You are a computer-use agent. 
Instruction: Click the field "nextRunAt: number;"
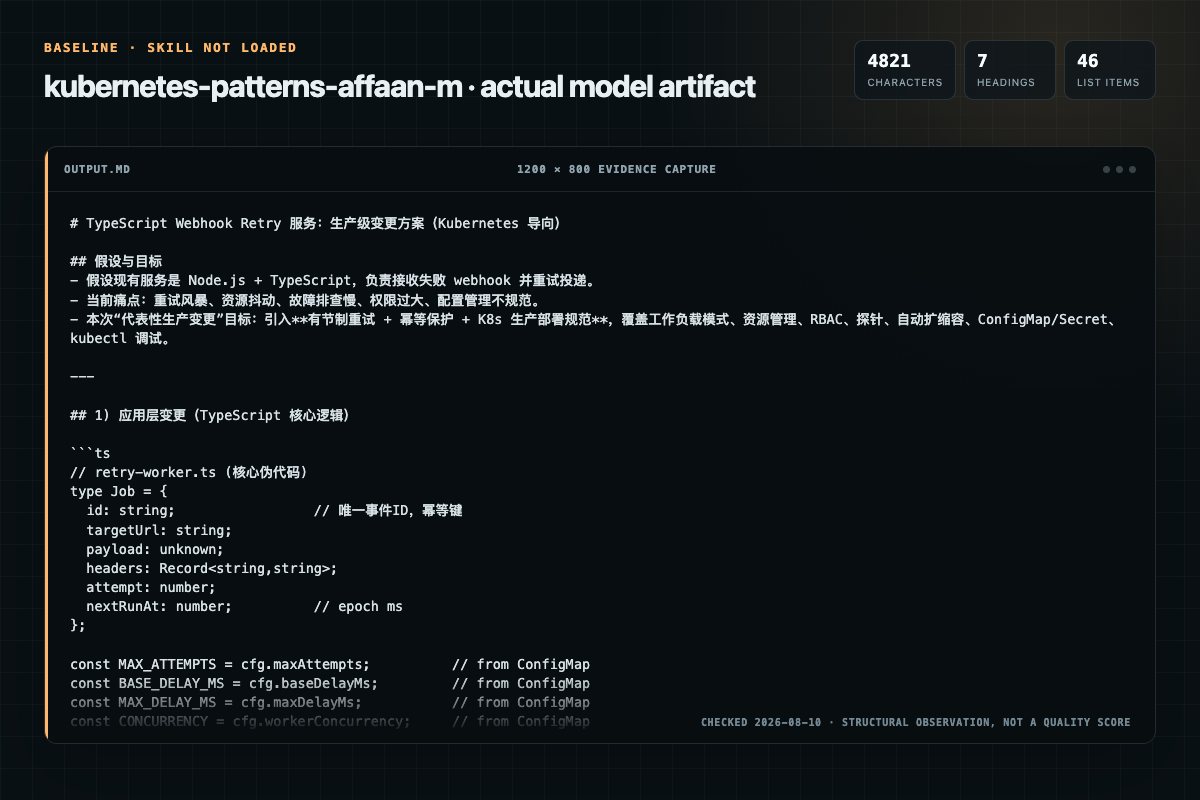click(159, 606)
